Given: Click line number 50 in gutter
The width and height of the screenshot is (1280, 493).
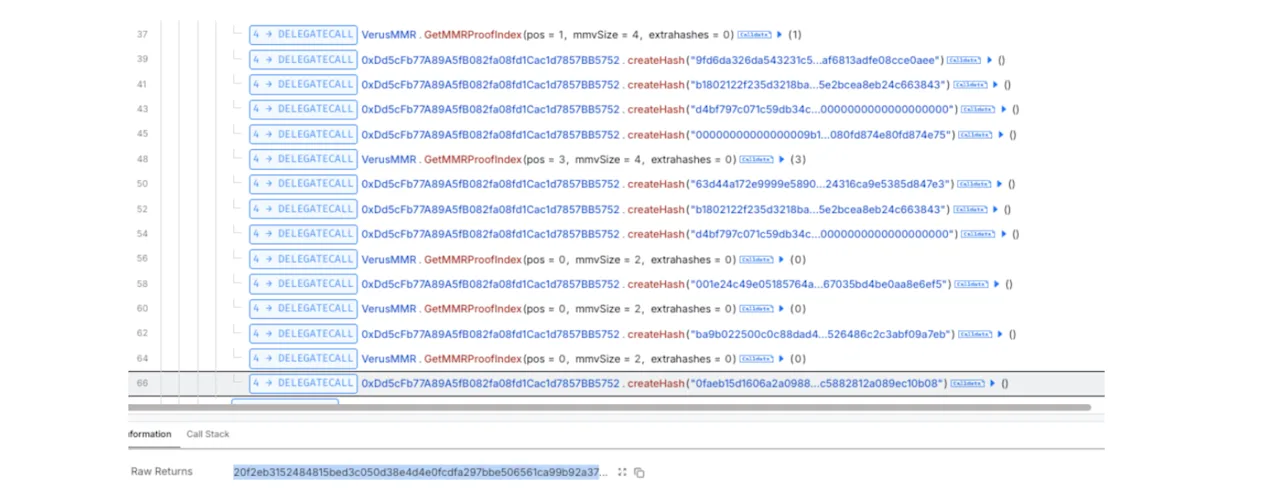Looking at the screenshot, I should [x=142, y=184].
